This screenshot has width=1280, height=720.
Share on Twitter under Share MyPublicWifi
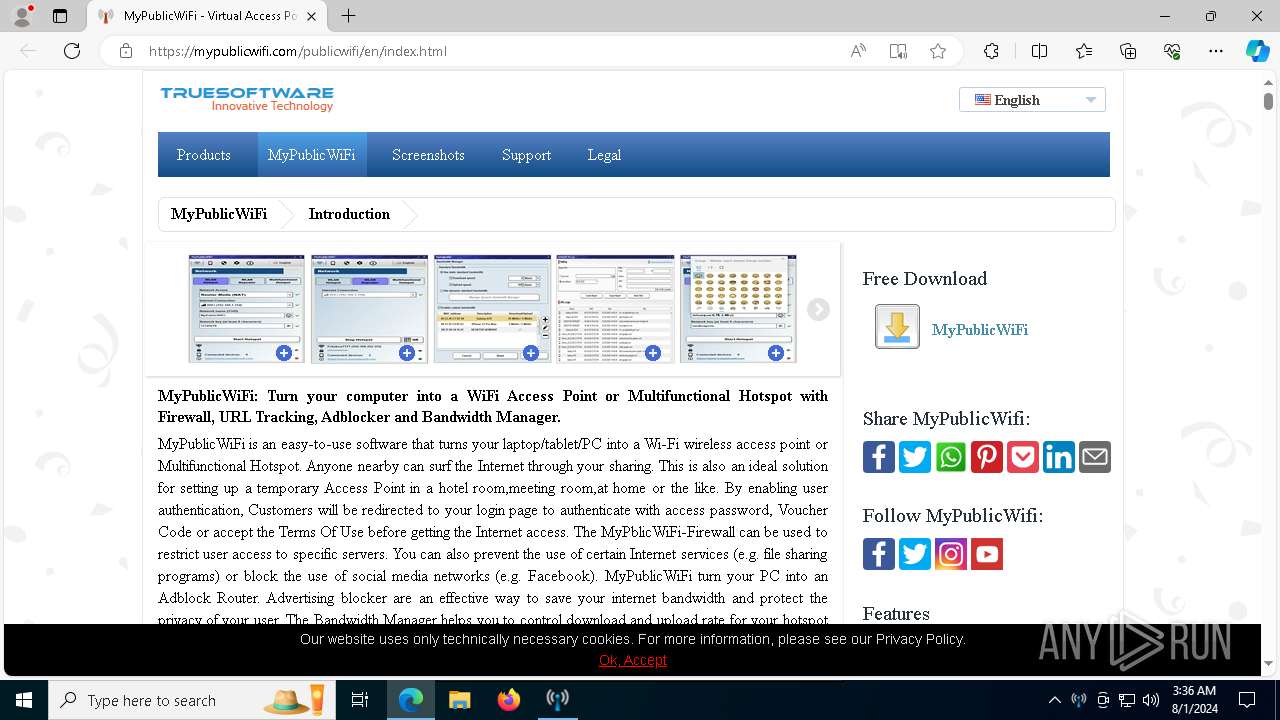click(915, 457)
